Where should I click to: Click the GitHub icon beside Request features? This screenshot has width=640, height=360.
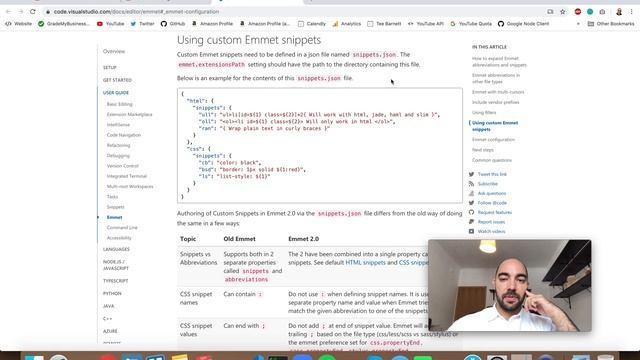471,212
